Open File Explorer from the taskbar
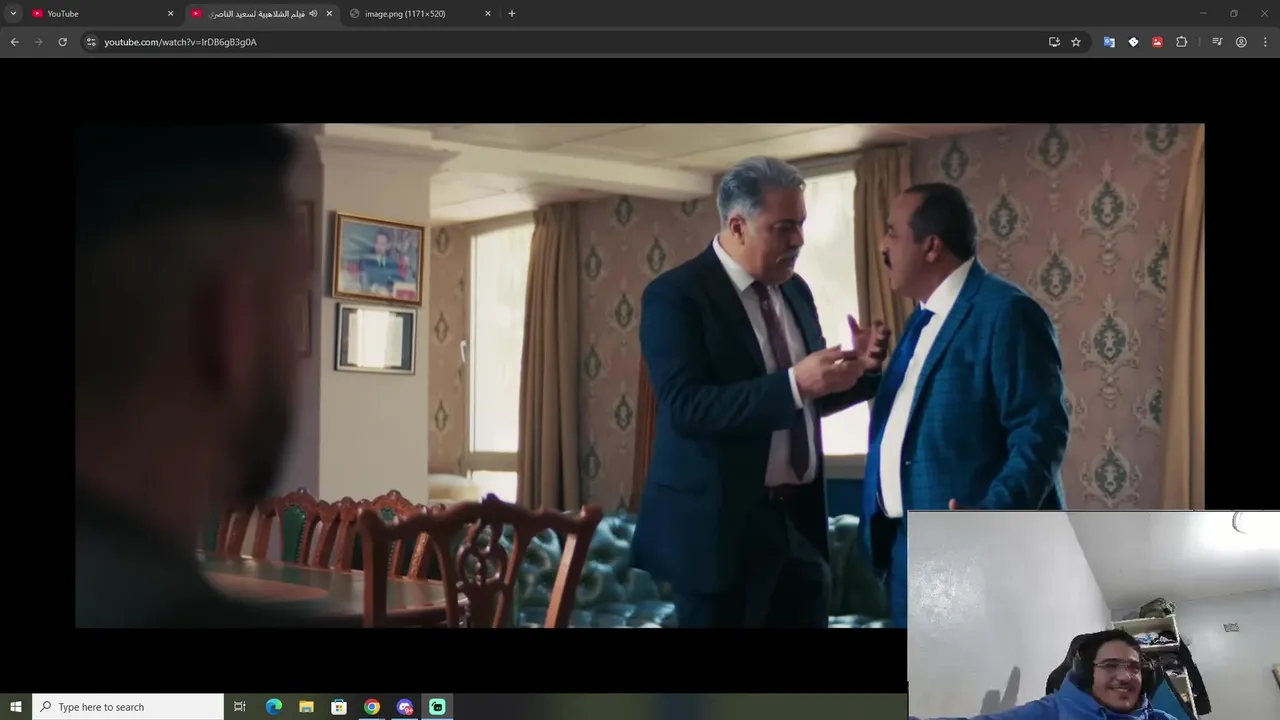The width and height of the screenshot is (1280, 720). pyautogui.click(x=306, y=707)
